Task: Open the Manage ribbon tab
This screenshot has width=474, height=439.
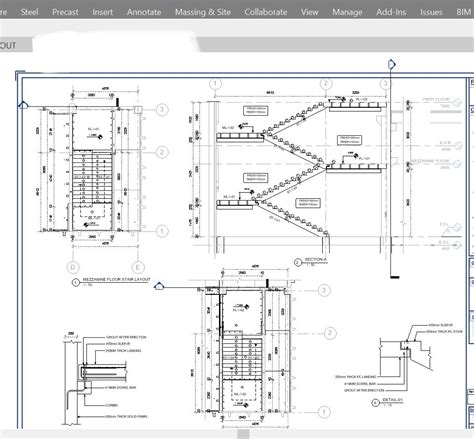Action: [347, 12]
